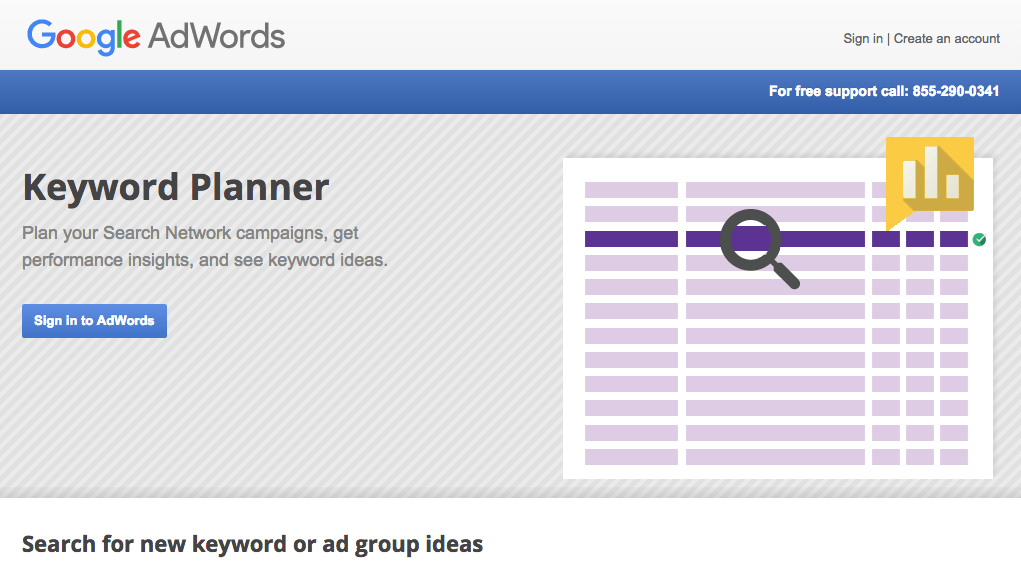Image resolution: width=1021 pixels, height=568 pixels.
Task: Click the 'For free support call' text
Action: point(838,91)
